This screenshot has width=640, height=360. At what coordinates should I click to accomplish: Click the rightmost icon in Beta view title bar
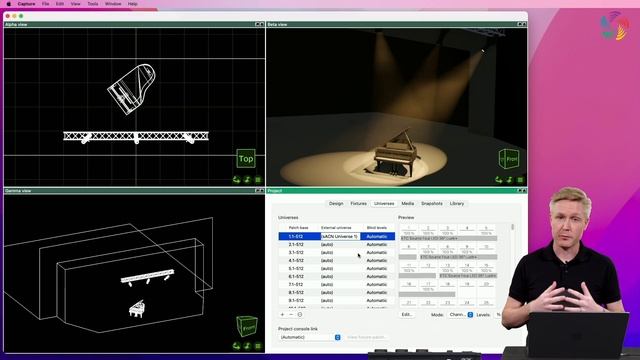(524, 24)
